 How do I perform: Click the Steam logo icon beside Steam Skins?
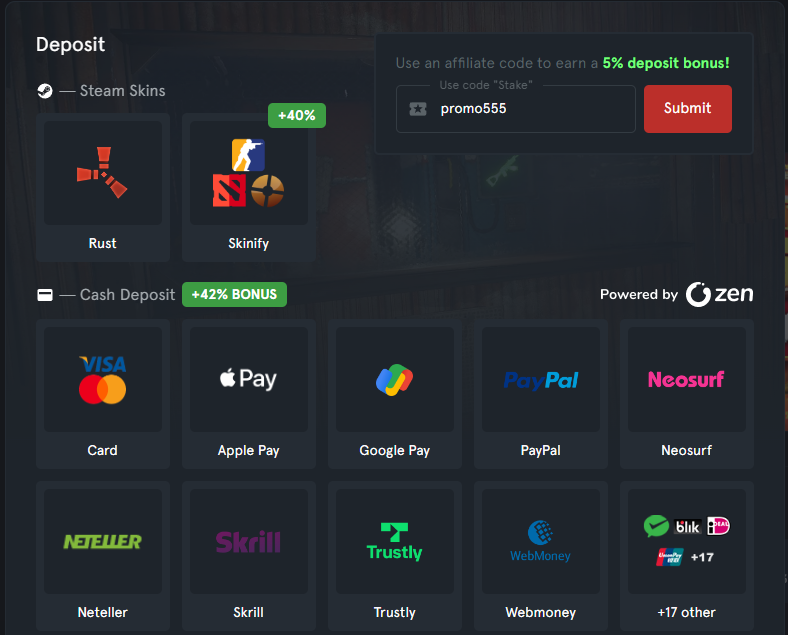pos(45,91)
